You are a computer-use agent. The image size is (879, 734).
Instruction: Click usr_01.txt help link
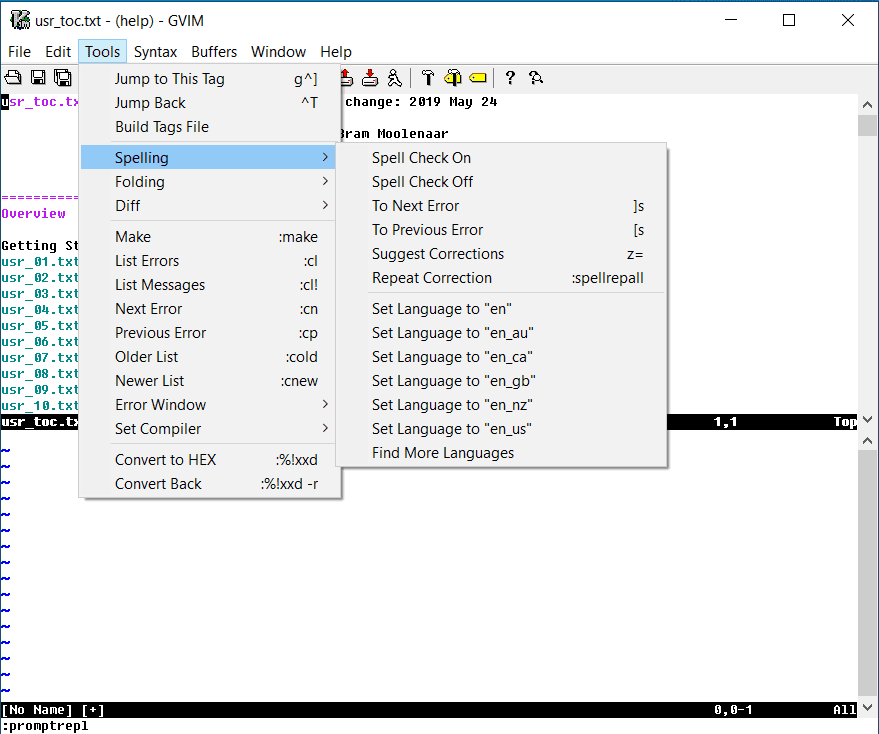pyautogui.click(x=40, y=262)
